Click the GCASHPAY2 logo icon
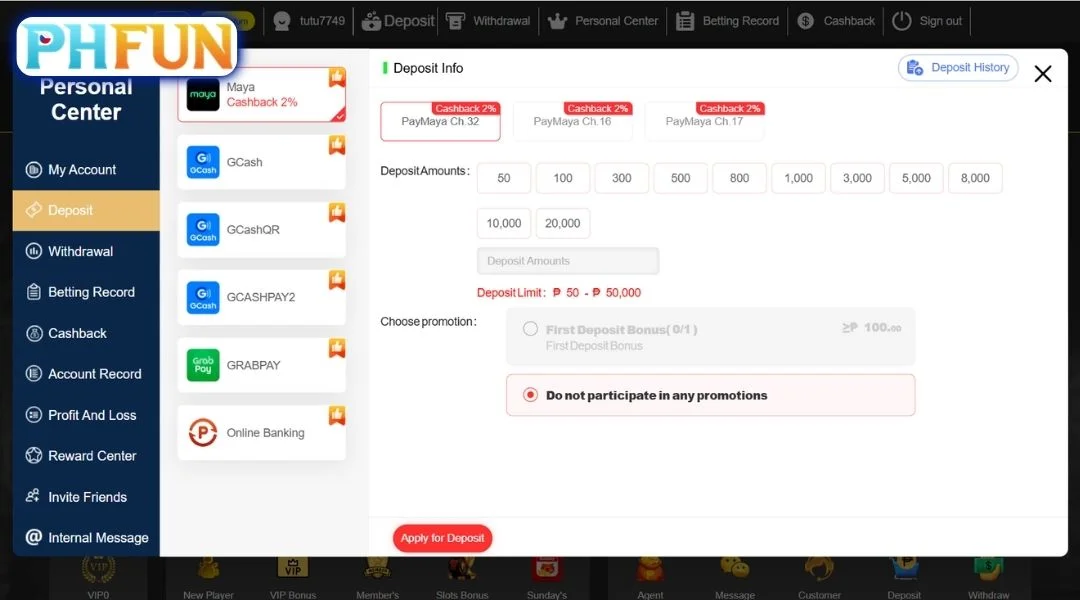Viewport: 1080px width, 600px height. click(x=203, y=297)
